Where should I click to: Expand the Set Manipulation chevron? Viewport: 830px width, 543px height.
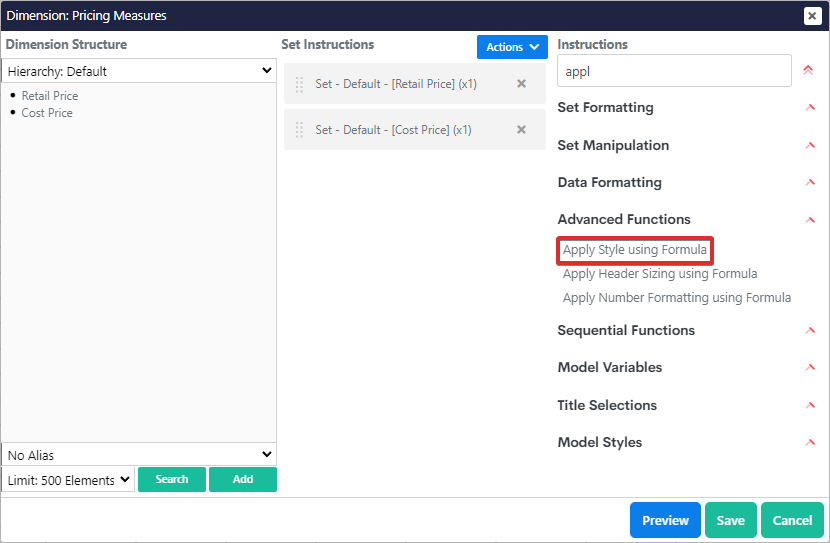tap(810, 146)
